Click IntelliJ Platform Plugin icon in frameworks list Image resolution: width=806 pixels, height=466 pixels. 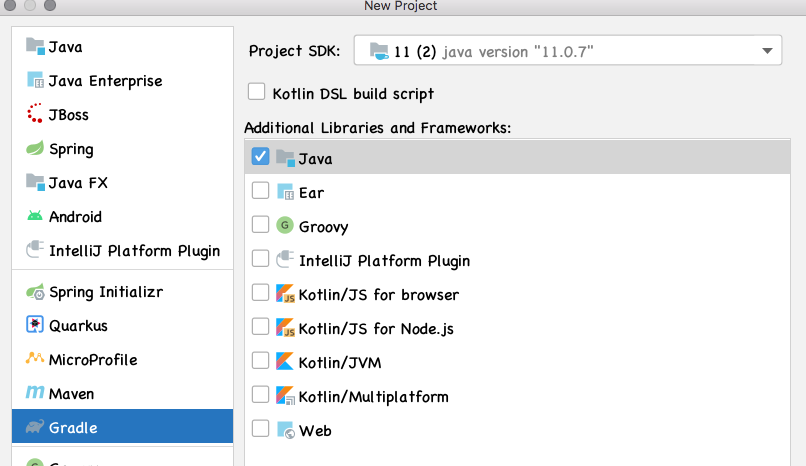tap(285, 259)
